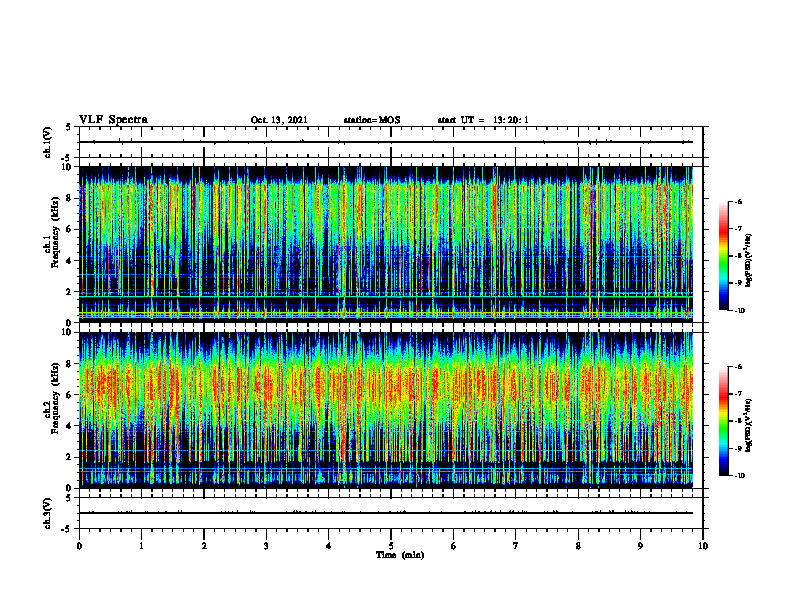Click the ch.1 spectrogram color bar
Image resolution: width=792 pixels, height=612 pixels.
point(723,256)
